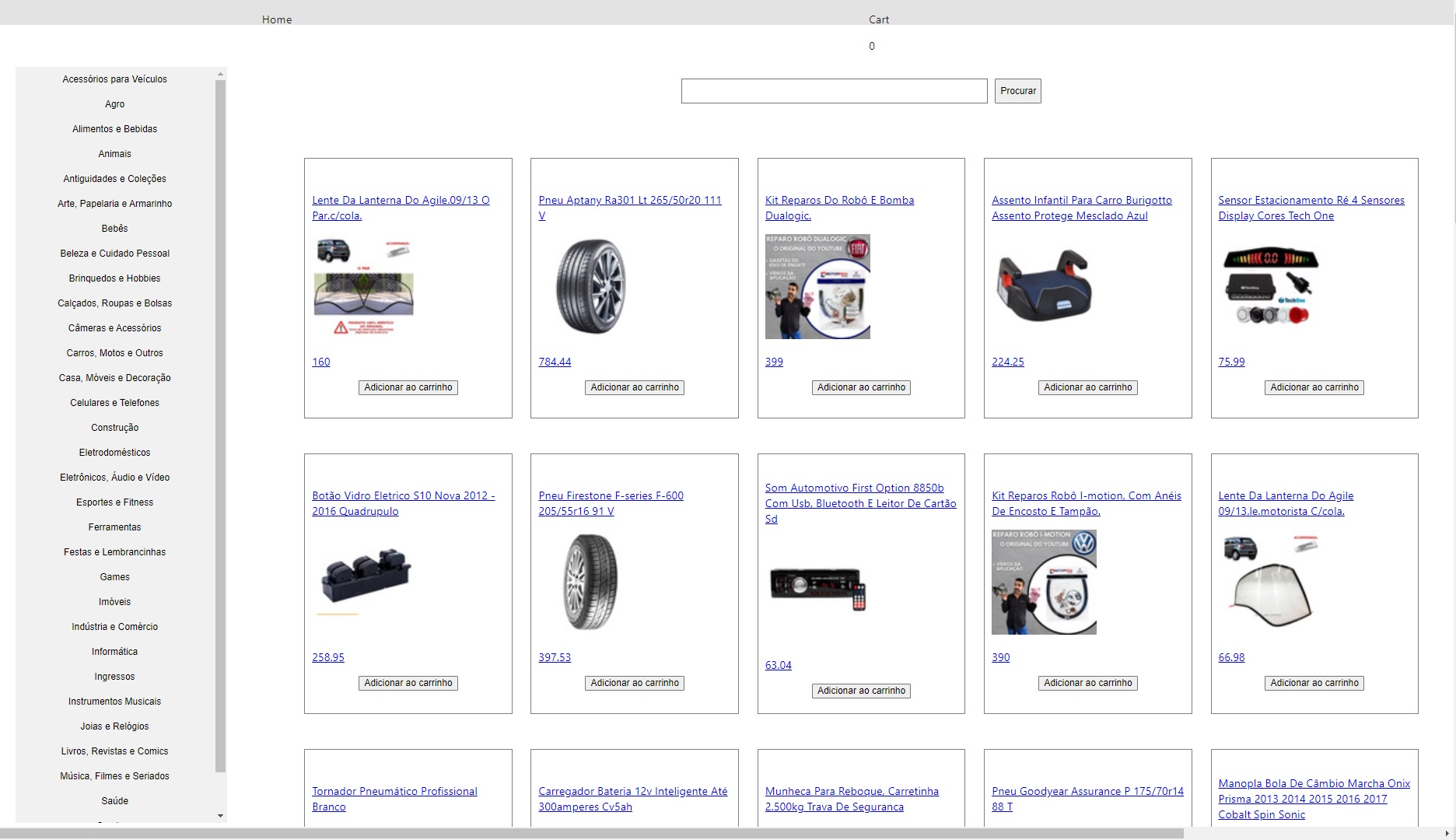Open the Games category
The width and height of the screenshot is (1456, 840).
[114, 577]
